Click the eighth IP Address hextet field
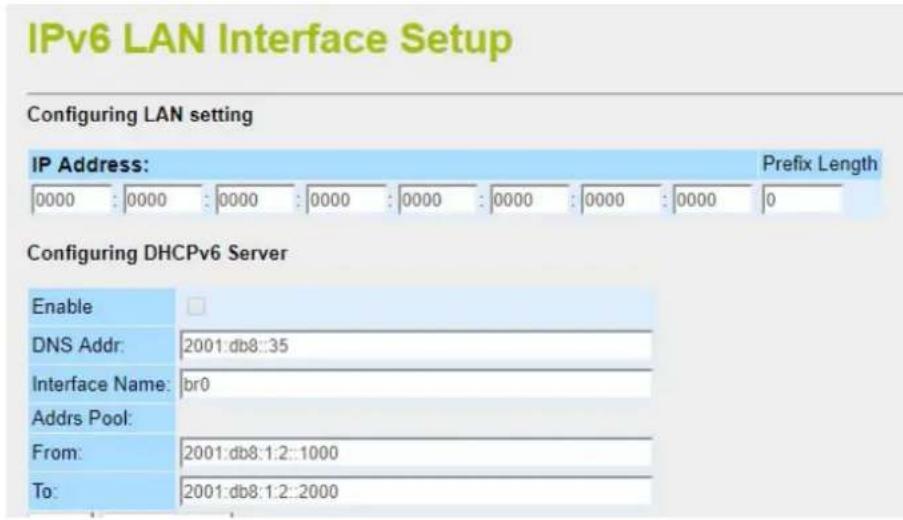Screen dimensions: 903x520 pos(712,200)
